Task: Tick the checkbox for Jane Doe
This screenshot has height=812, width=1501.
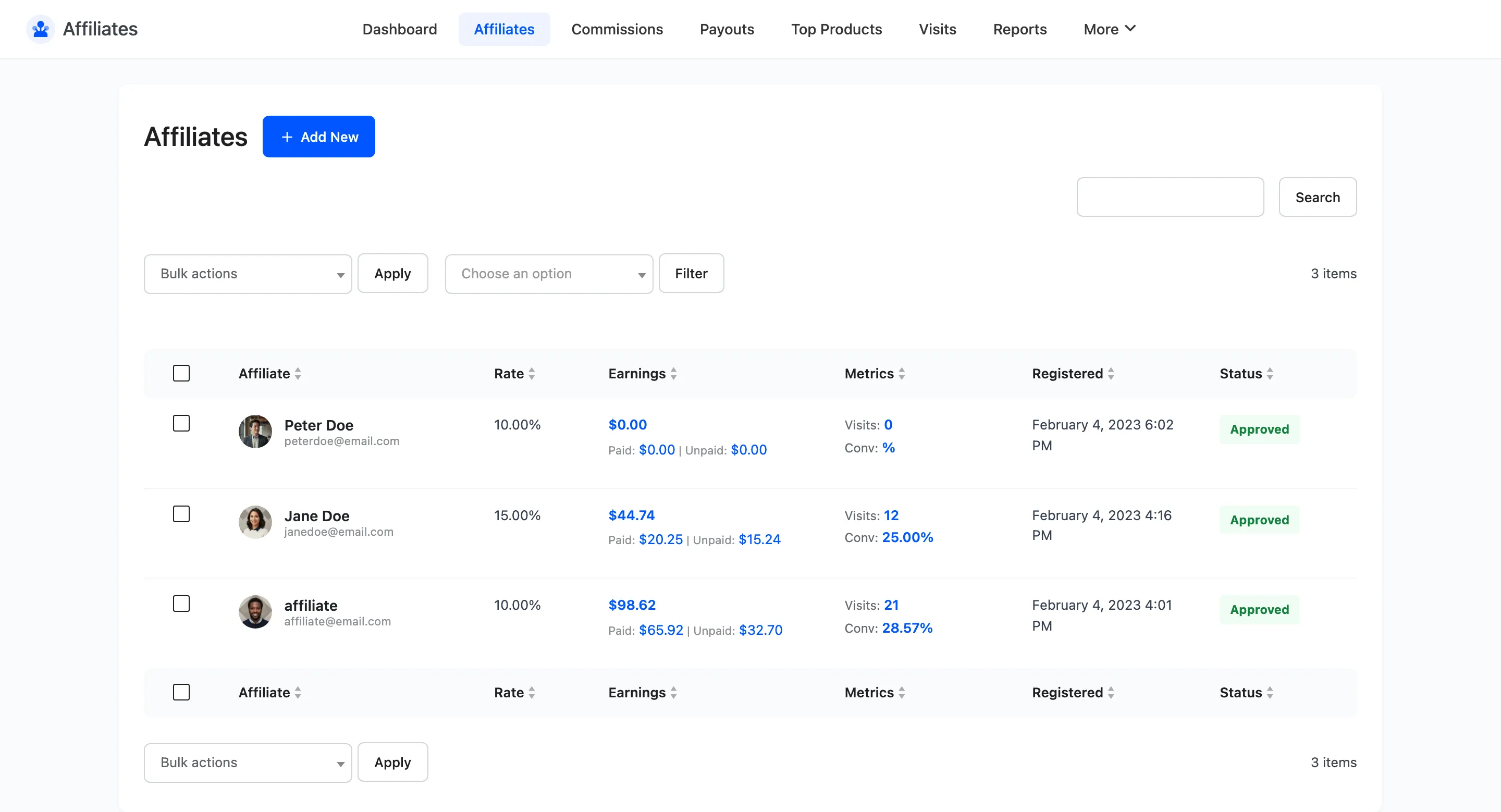Action: tap(181, 514)
